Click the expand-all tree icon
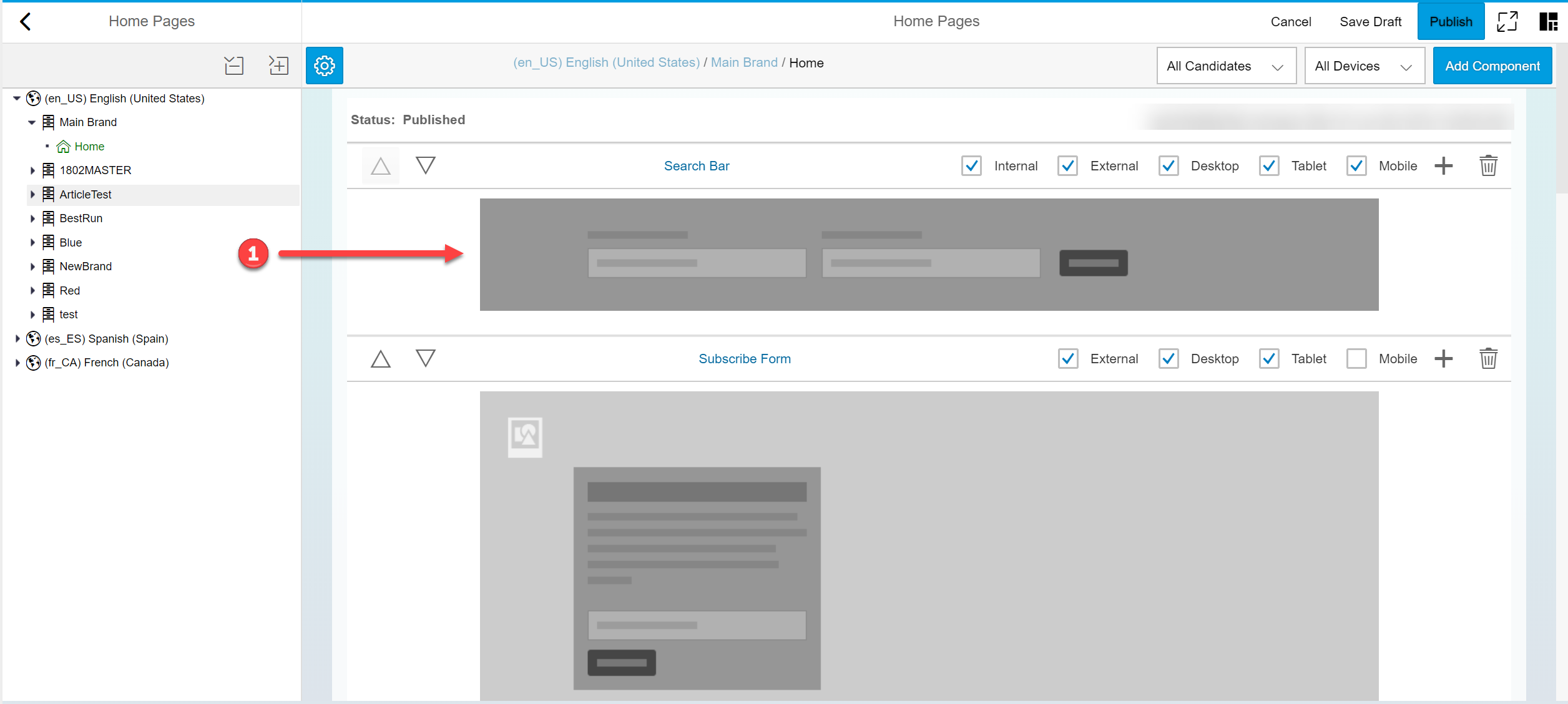The height and width of the screenshot is (704, 1568). (x=278, y=66)
